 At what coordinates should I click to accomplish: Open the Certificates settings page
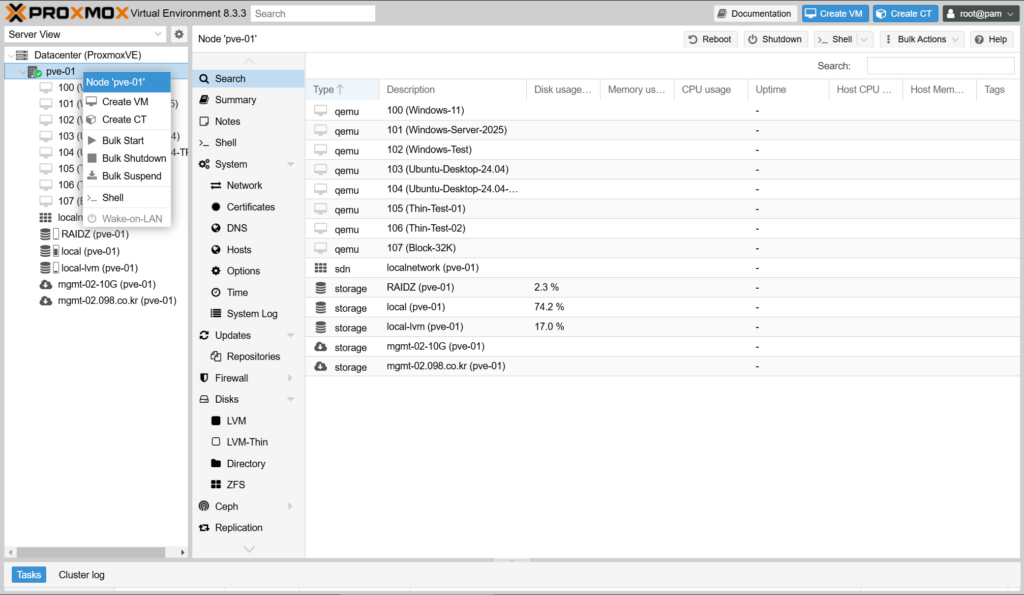pos(250,207)
